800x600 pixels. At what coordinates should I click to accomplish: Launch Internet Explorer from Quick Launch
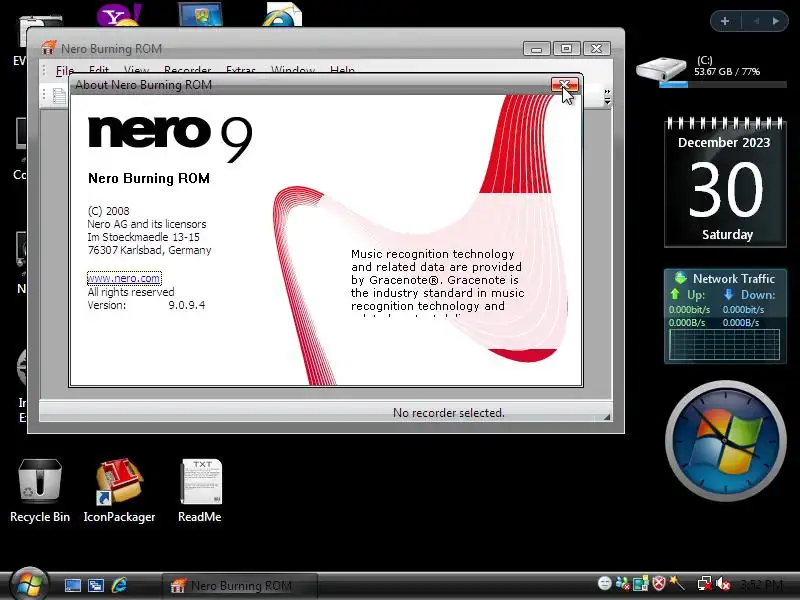119,585
